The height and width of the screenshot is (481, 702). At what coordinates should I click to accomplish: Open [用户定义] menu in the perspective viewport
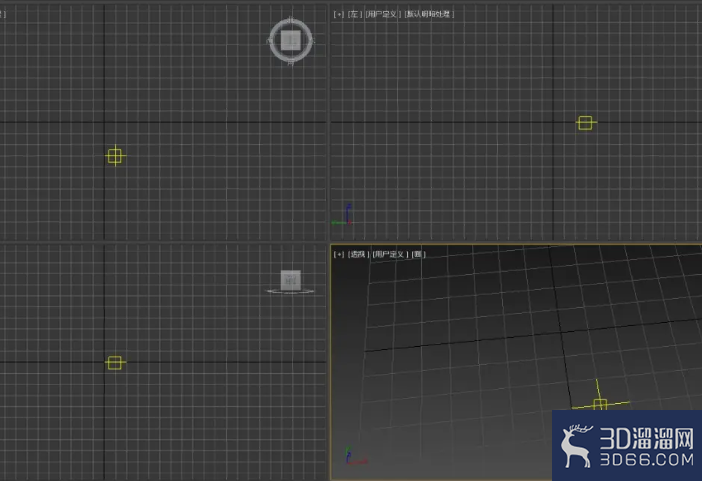click(390, 254)
